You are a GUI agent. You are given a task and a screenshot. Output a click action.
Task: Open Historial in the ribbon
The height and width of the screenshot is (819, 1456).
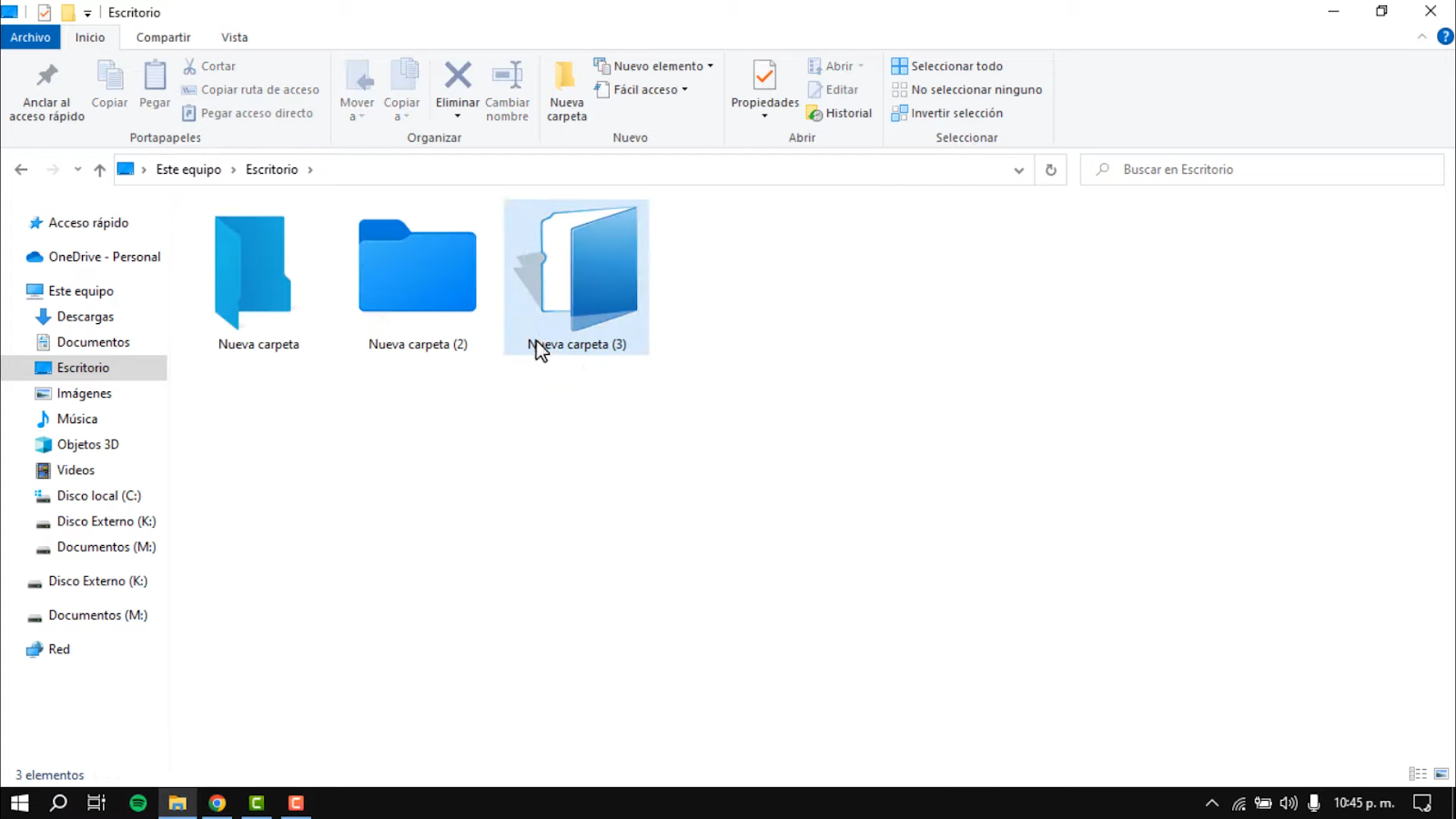[839, 114]
